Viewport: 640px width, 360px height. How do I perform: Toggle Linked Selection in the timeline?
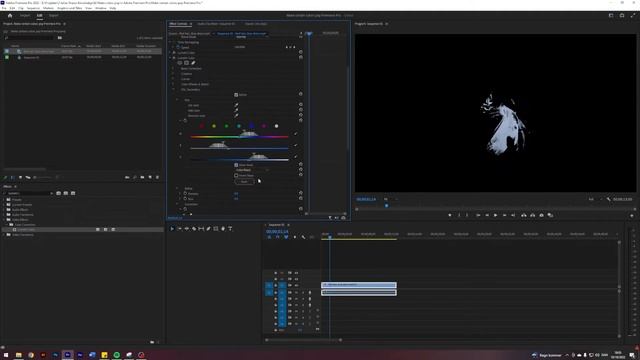click(x=286, y=237)
